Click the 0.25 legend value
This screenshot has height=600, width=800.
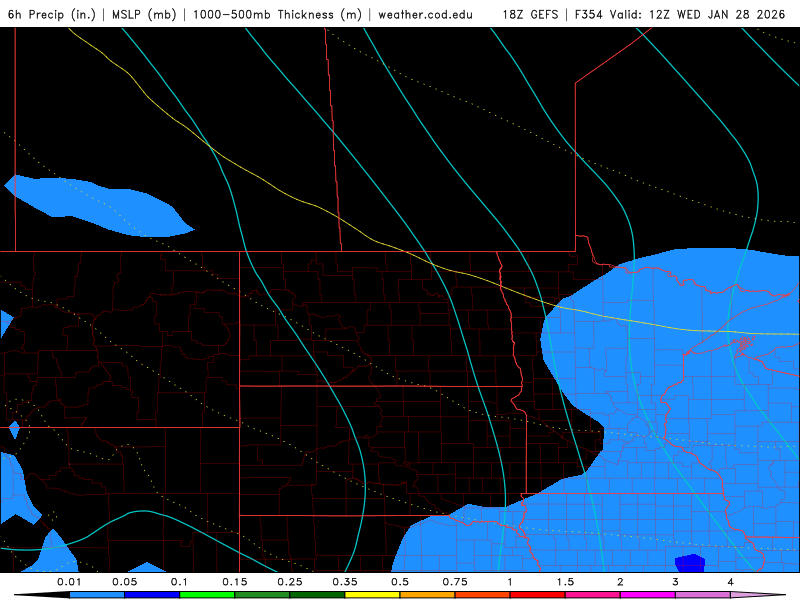(290, 582)
